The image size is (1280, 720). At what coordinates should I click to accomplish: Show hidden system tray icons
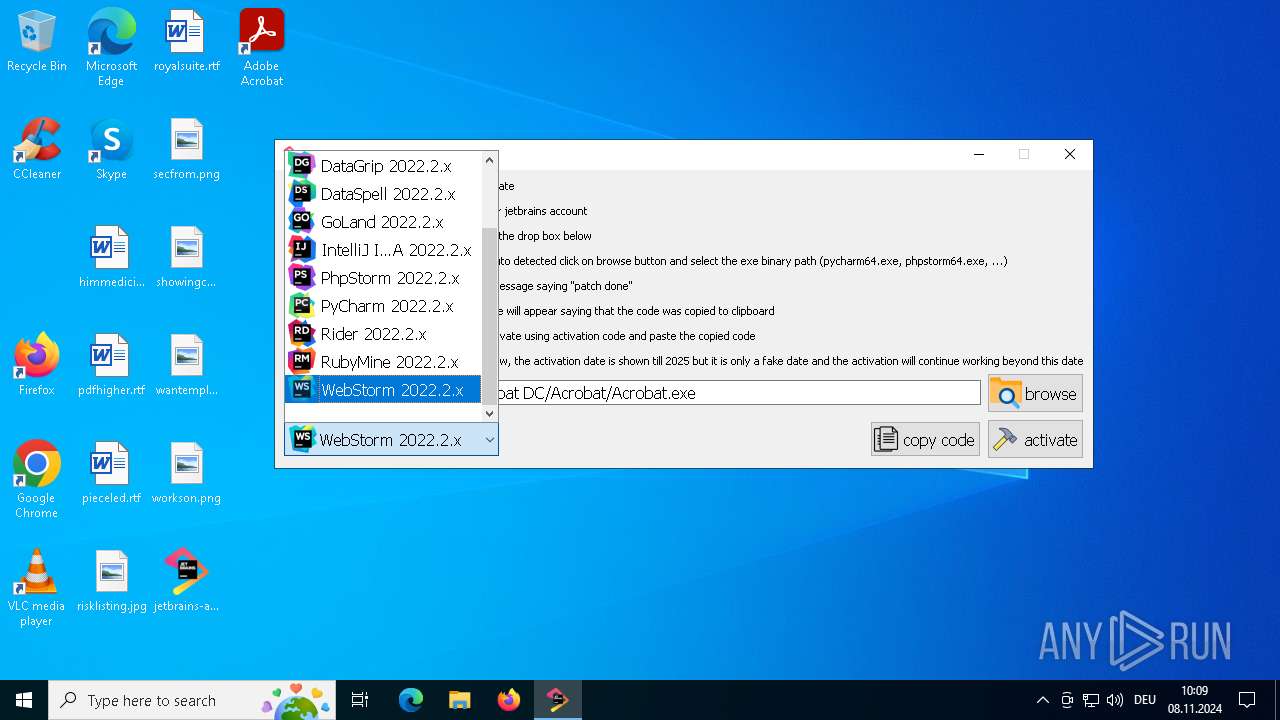[x=1042, y=700]
